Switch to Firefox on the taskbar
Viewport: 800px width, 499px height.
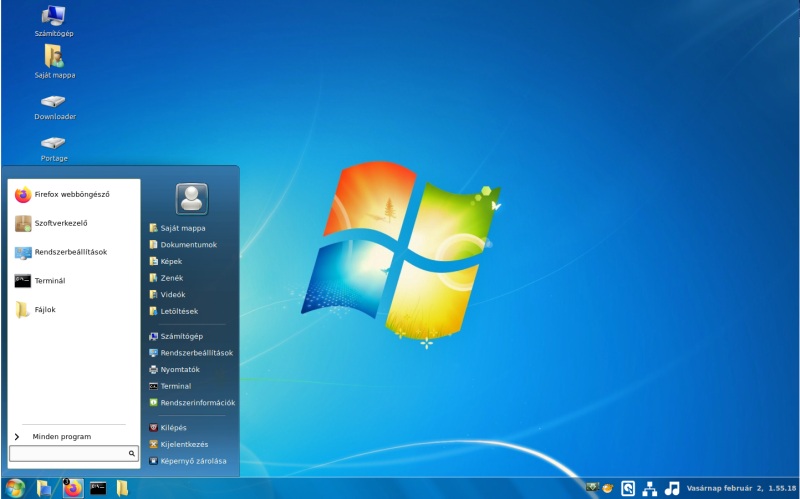(72, 488)
